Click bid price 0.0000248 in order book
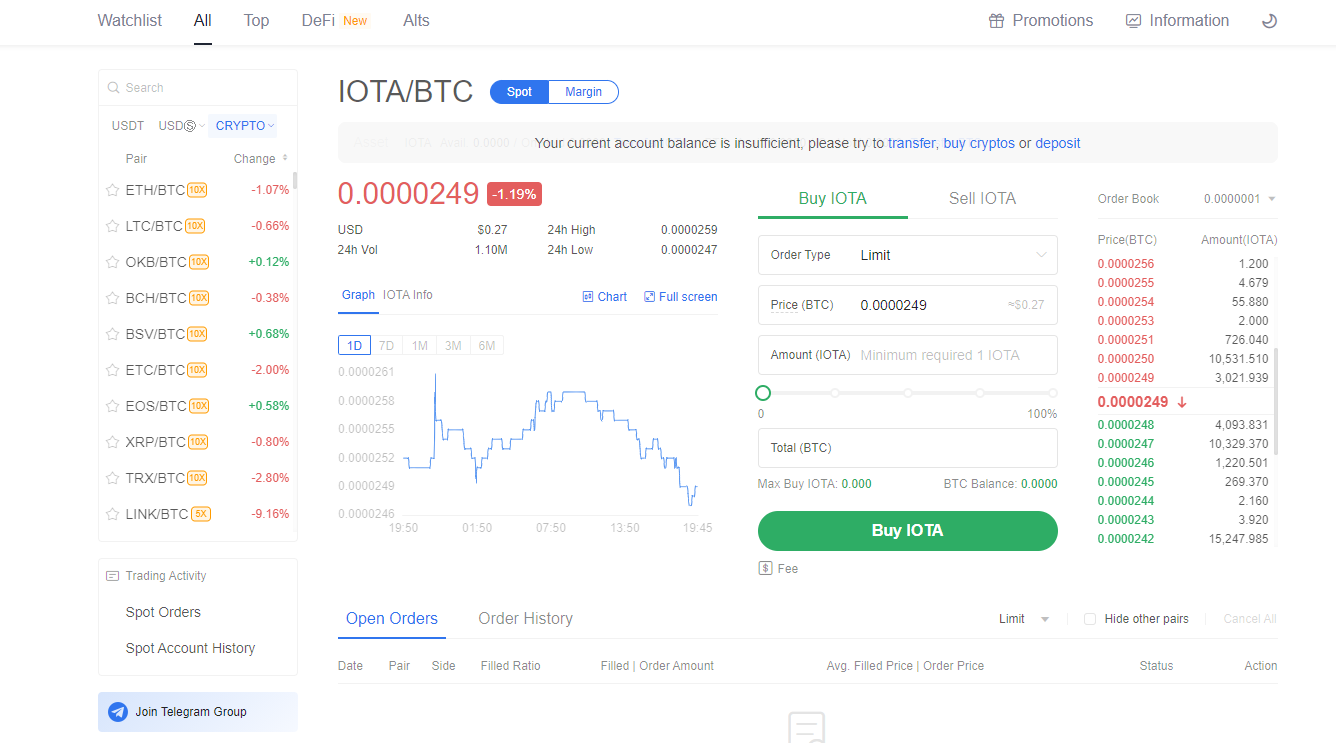 pyautogui.click(x=1125, y=425)
